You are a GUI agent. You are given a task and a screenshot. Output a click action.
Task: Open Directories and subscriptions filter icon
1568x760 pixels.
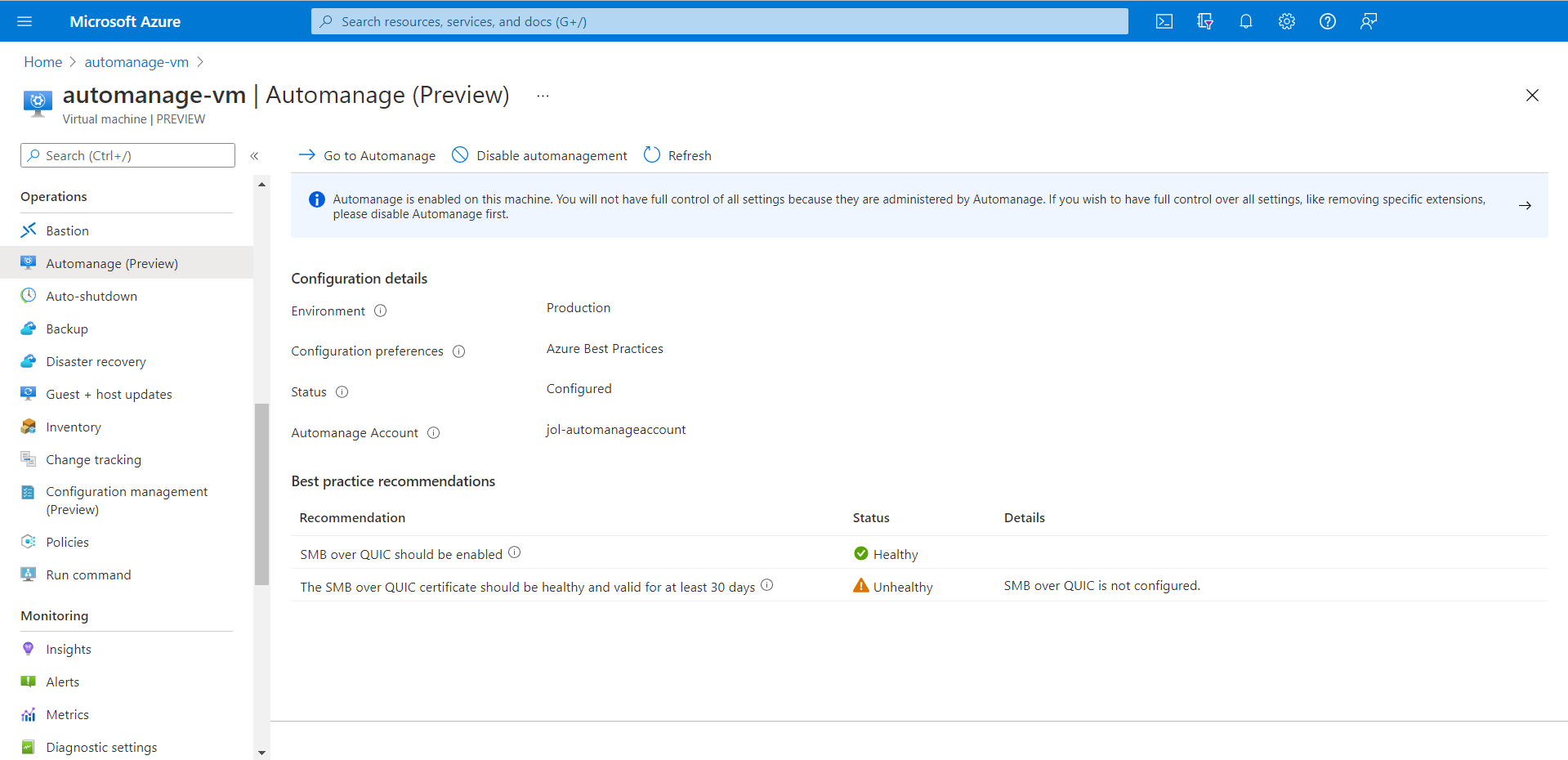coord(1205,21)
